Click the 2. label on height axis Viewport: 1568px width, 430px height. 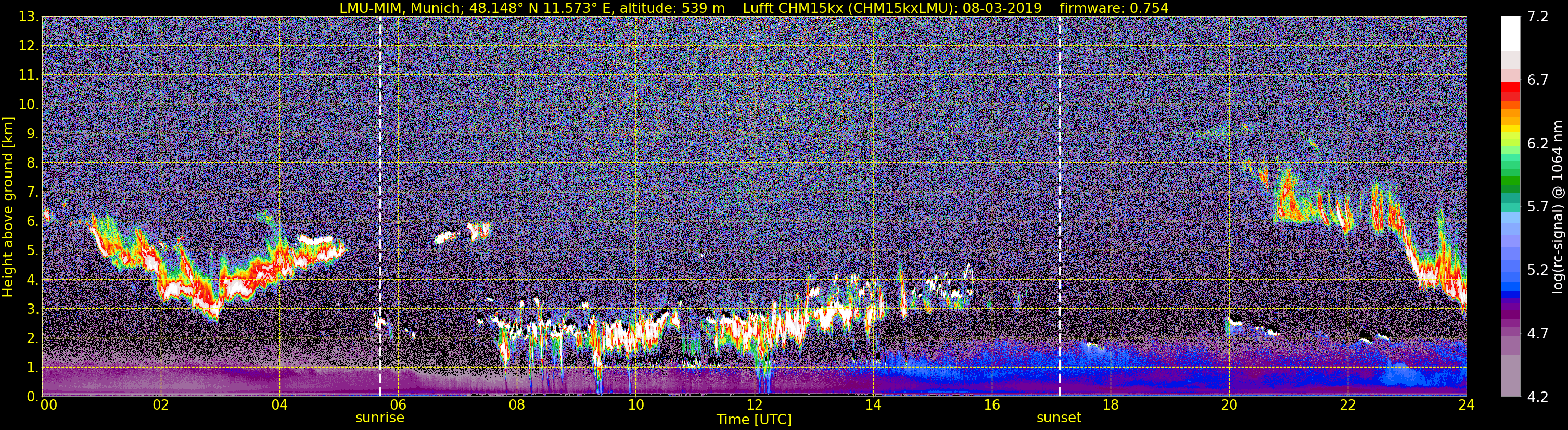click(32, 339)
